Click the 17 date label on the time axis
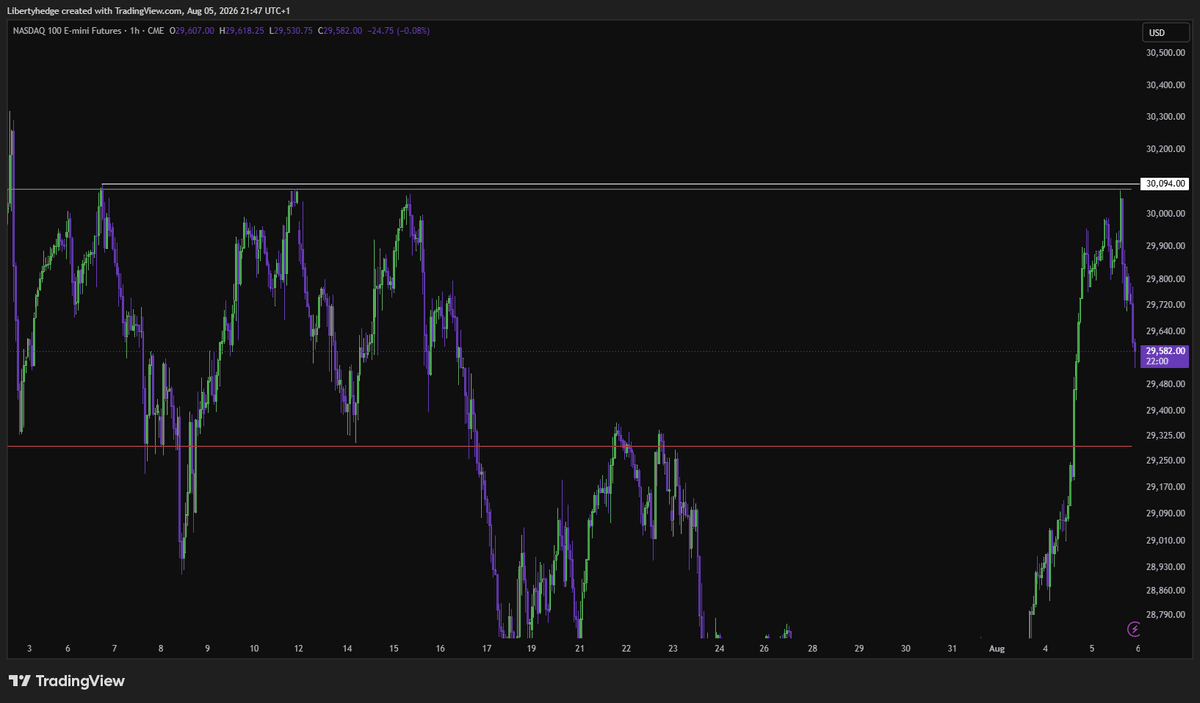This screenshot has height=703, width=1200. (486, 649)
